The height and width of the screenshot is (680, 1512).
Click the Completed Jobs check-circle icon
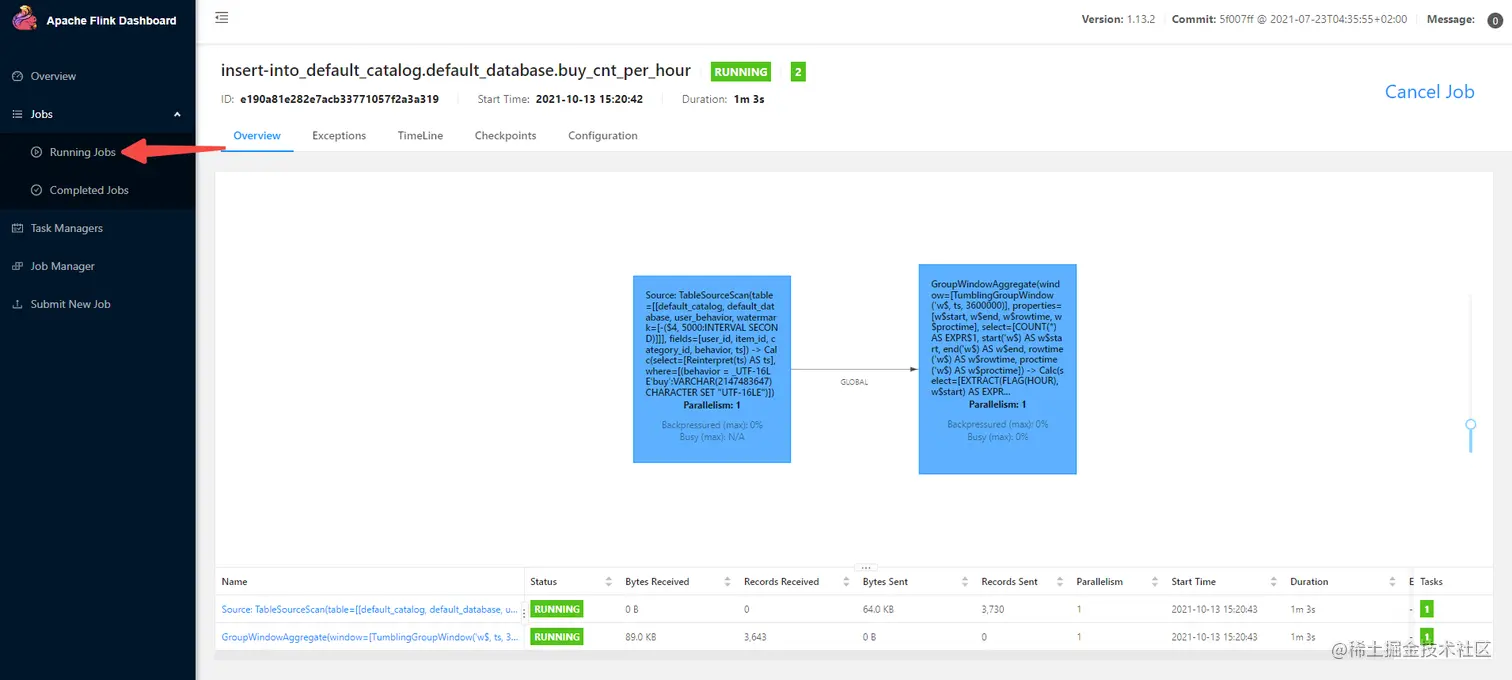[x=37, y=190]
